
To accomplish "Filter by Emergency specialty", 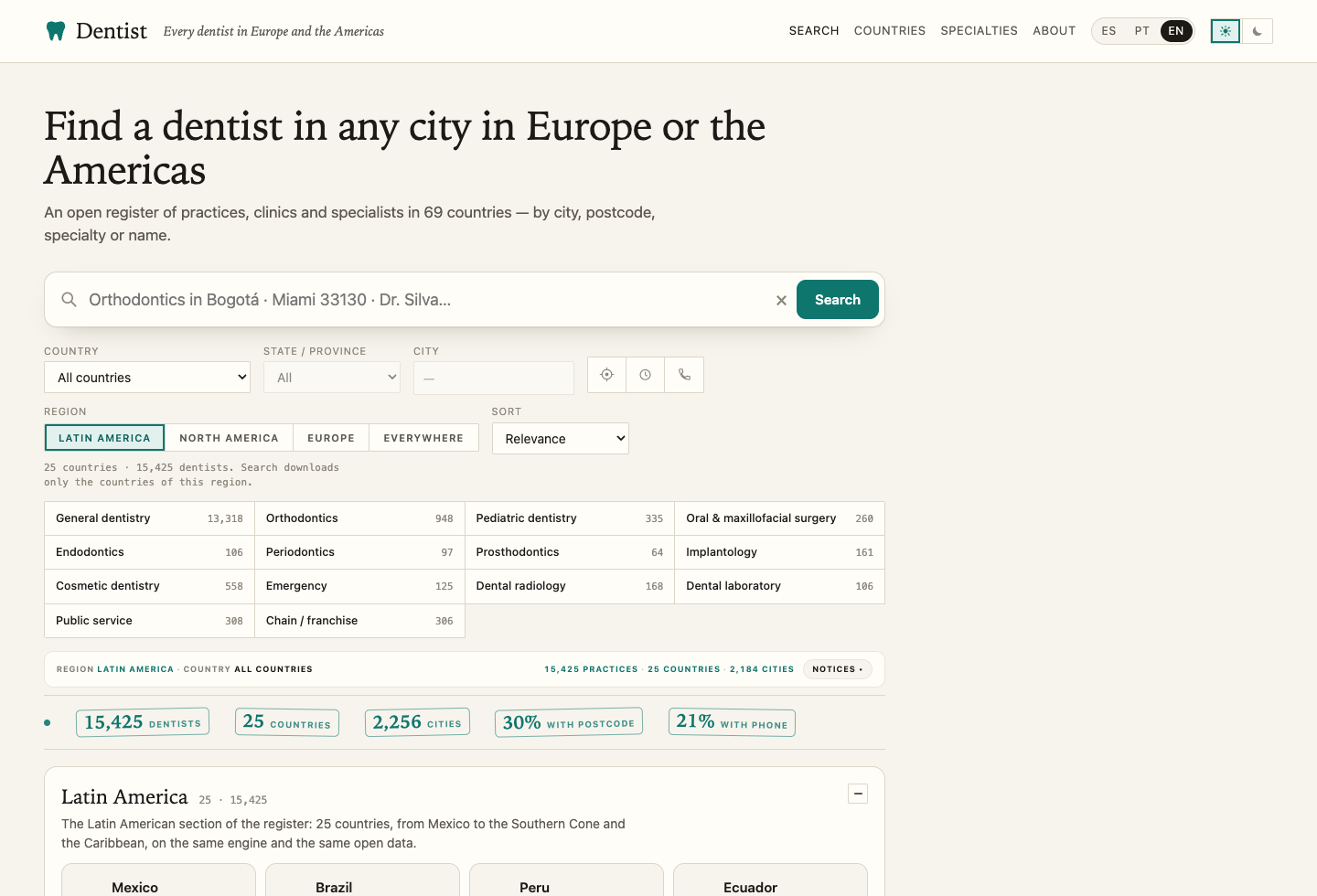I will coord(359,586).
